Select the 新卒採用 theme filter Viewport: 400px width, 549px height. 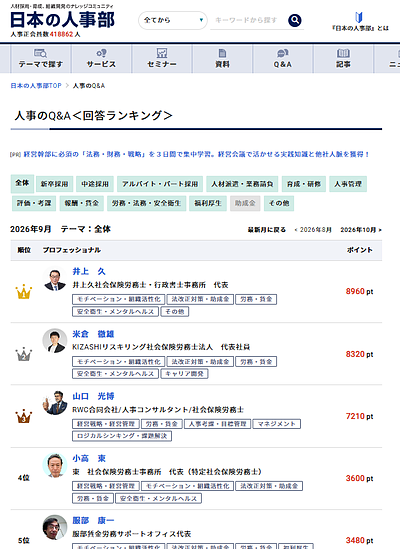54,184
